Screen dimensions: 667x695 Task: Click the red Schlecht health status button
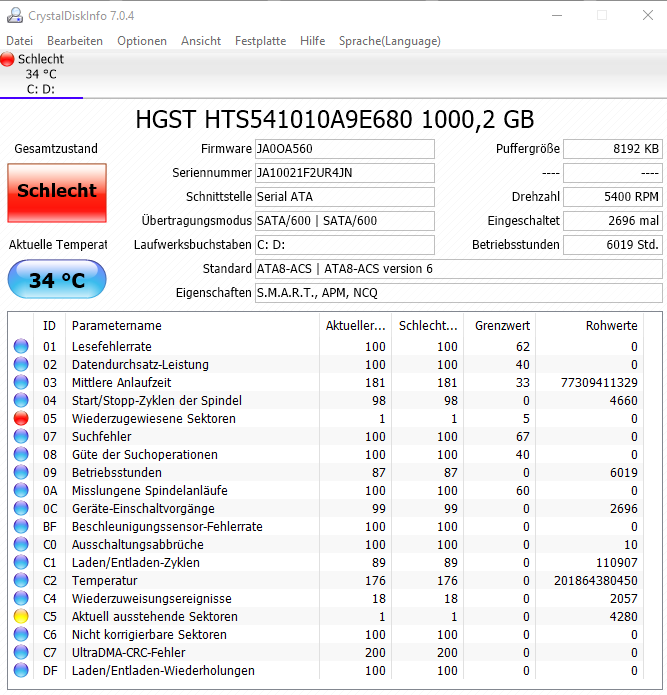point(57,192)
